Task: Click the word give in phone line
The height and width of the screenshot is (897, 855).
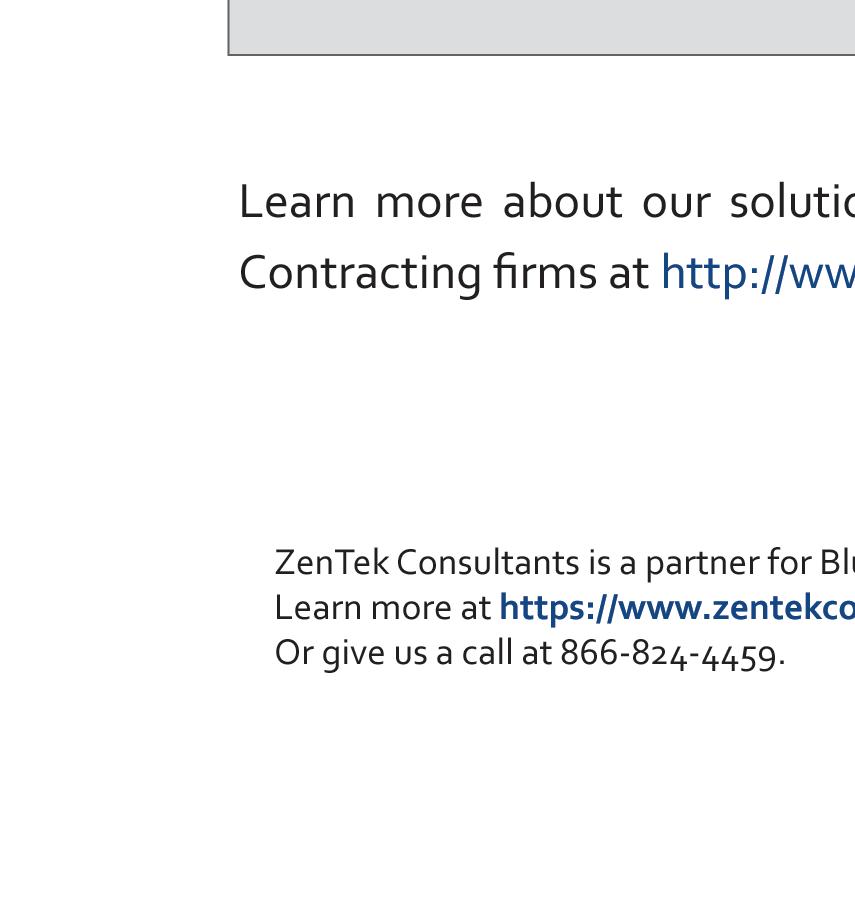Action: pyautogui.click(x=353, y=654)
